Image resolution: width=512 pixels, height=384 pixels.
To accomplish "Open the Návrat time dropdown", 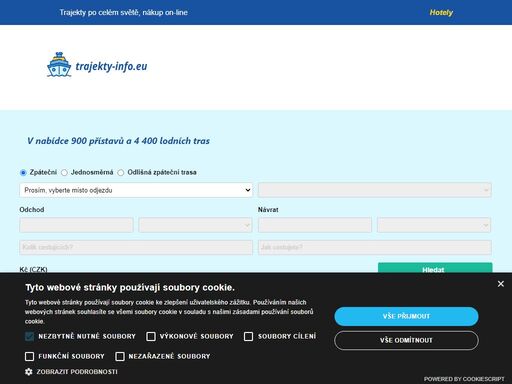I will tap(434, 225).
